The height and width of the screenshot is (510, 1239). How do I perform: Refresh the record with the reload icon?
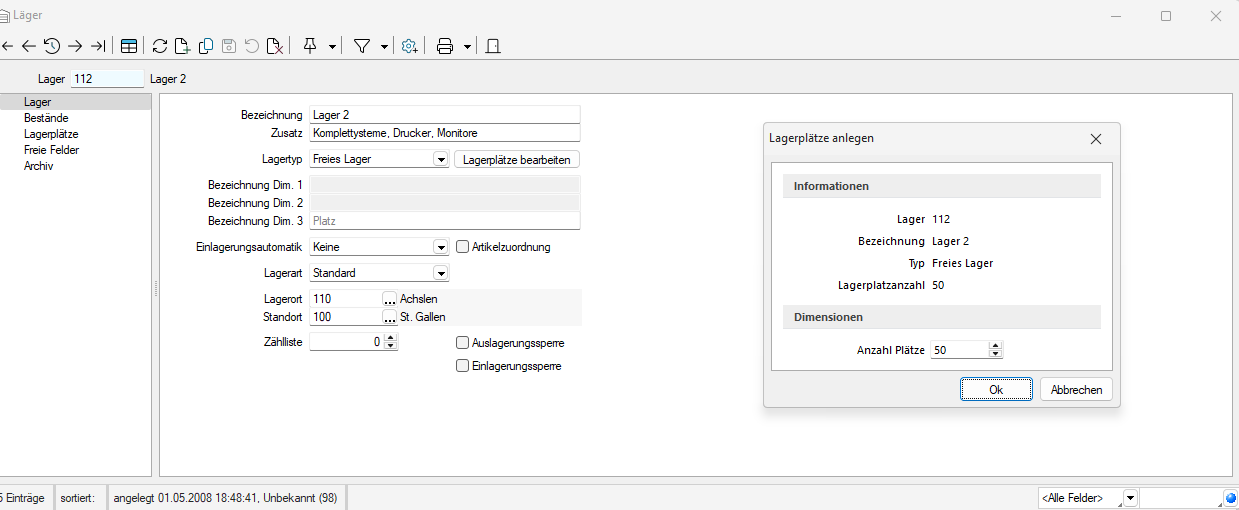point(160,46)
